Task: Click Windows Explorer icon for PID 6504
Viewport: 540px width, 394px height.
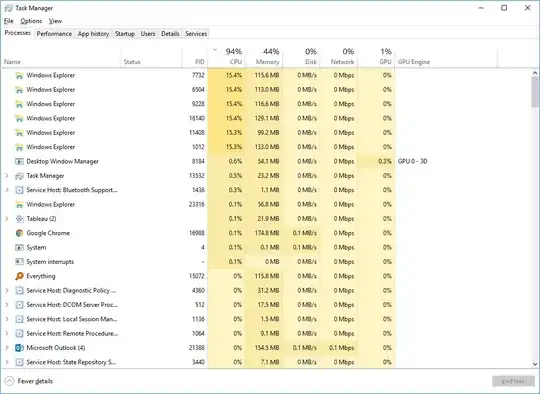Action: (19, 90)
